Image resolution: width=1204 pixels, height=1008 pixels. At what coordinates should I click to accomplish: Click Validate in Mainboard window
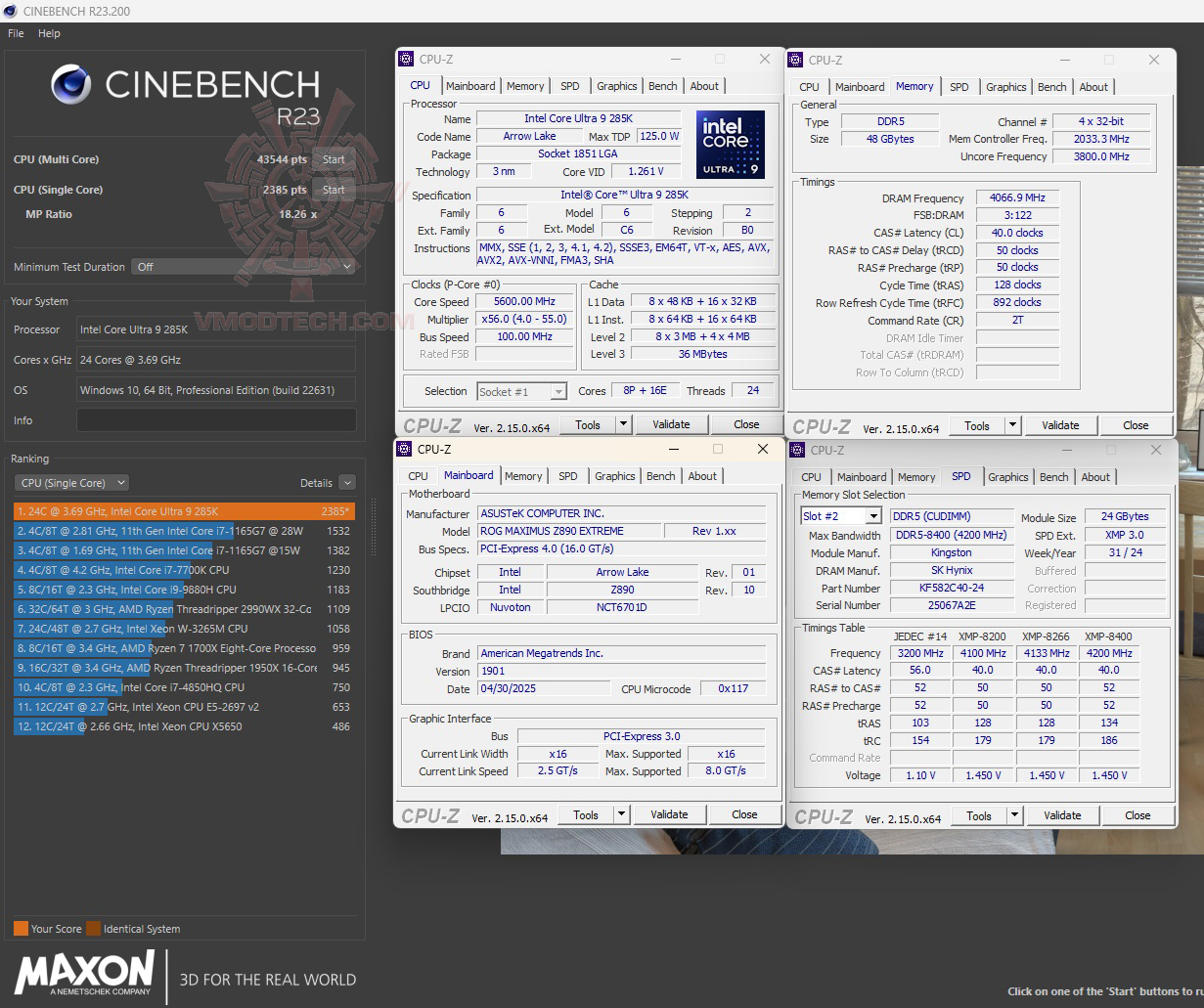pyautogui.click(x=669, y=814)
